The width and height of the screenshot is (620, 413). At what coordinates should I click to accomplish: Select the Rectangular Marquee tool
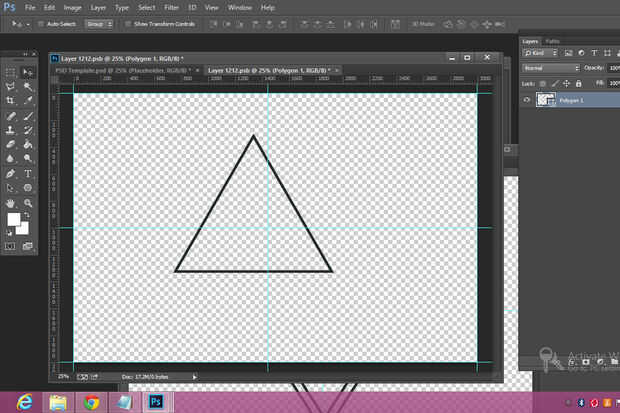click(x=10, y=72)
